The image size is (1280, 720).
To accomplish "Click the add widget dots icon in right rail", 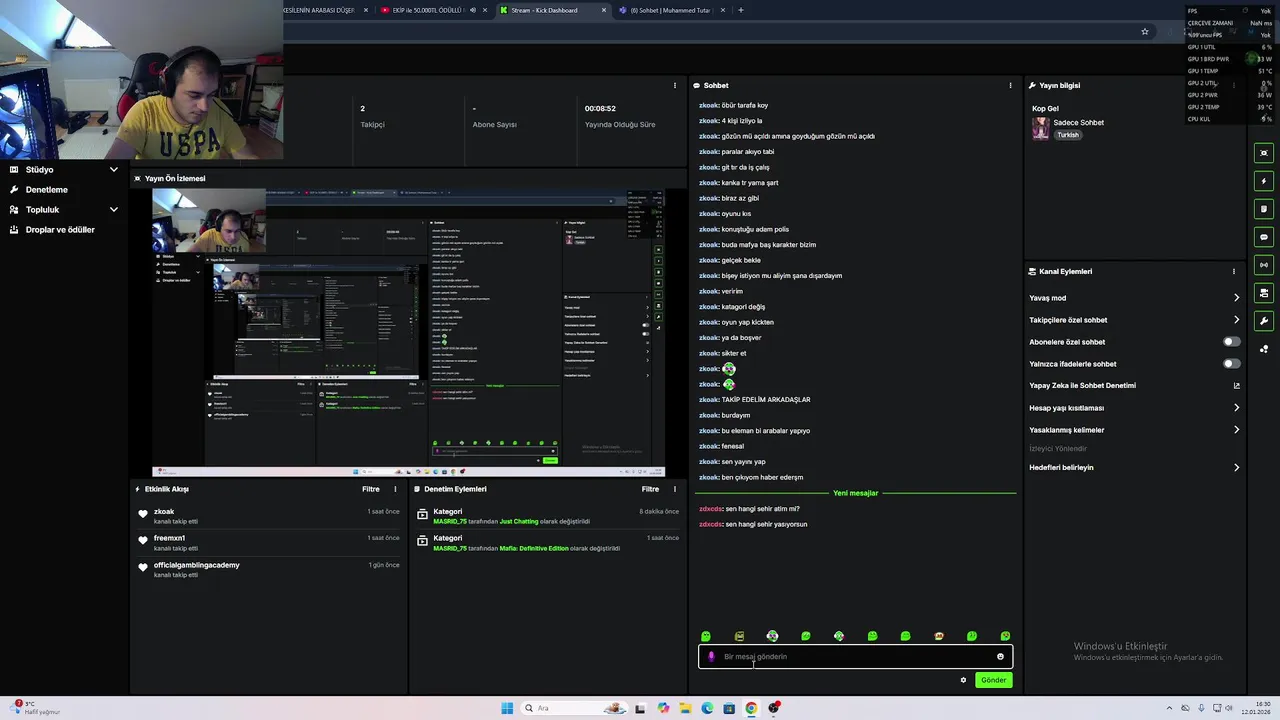I will tap(1264, 349).
